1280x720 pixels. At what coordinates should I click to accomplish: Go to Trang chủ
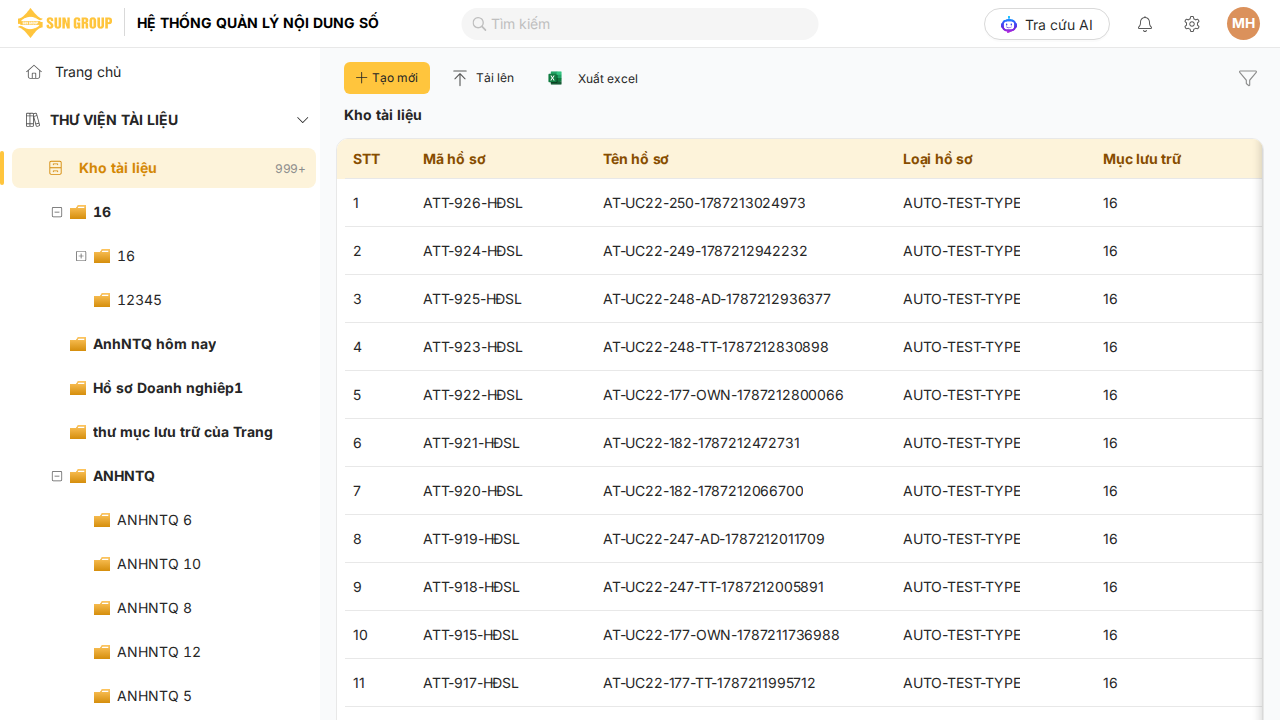[88, 72]
